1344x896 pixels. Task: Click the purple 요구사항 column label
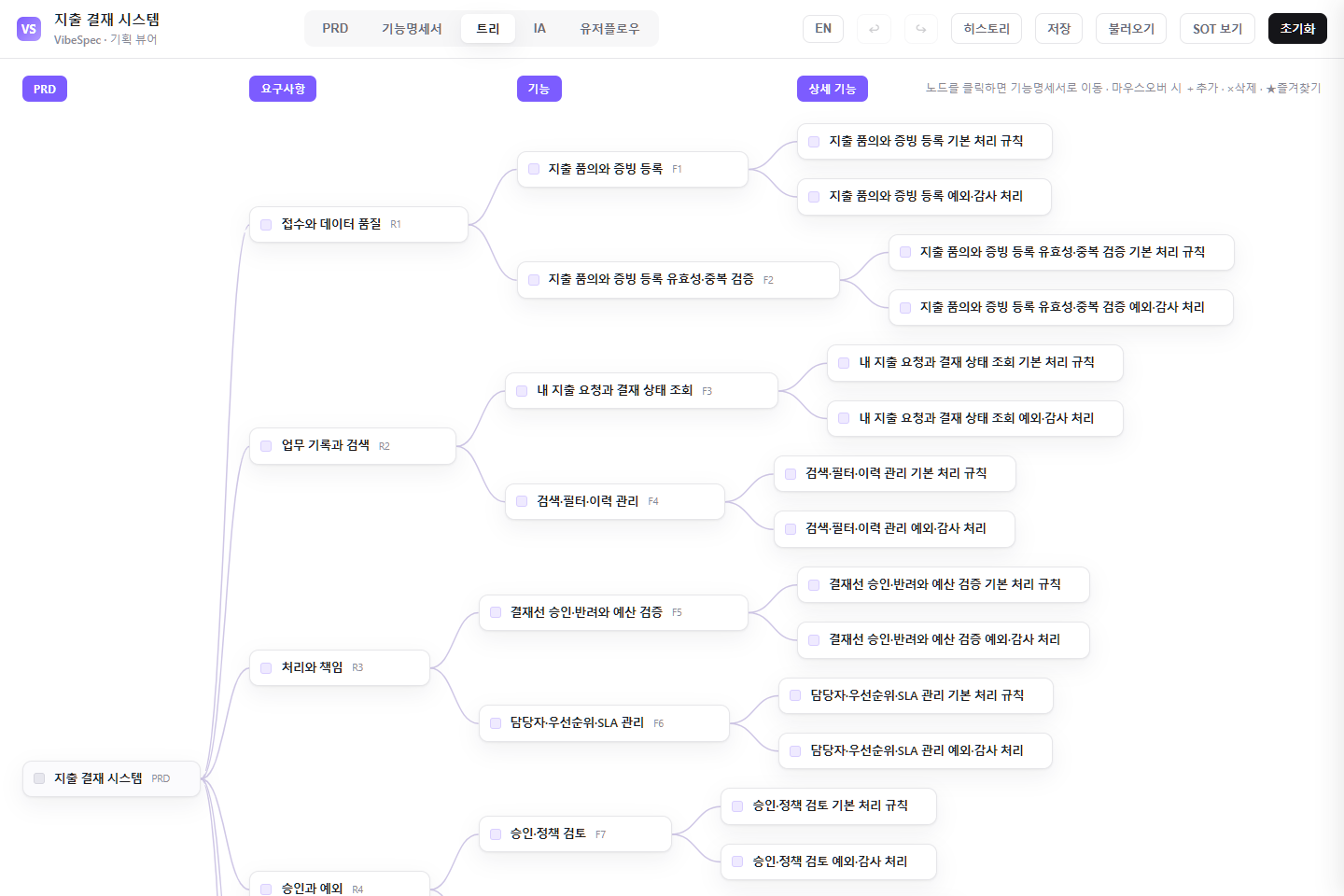pyautogui.click(x=283, y=89)
